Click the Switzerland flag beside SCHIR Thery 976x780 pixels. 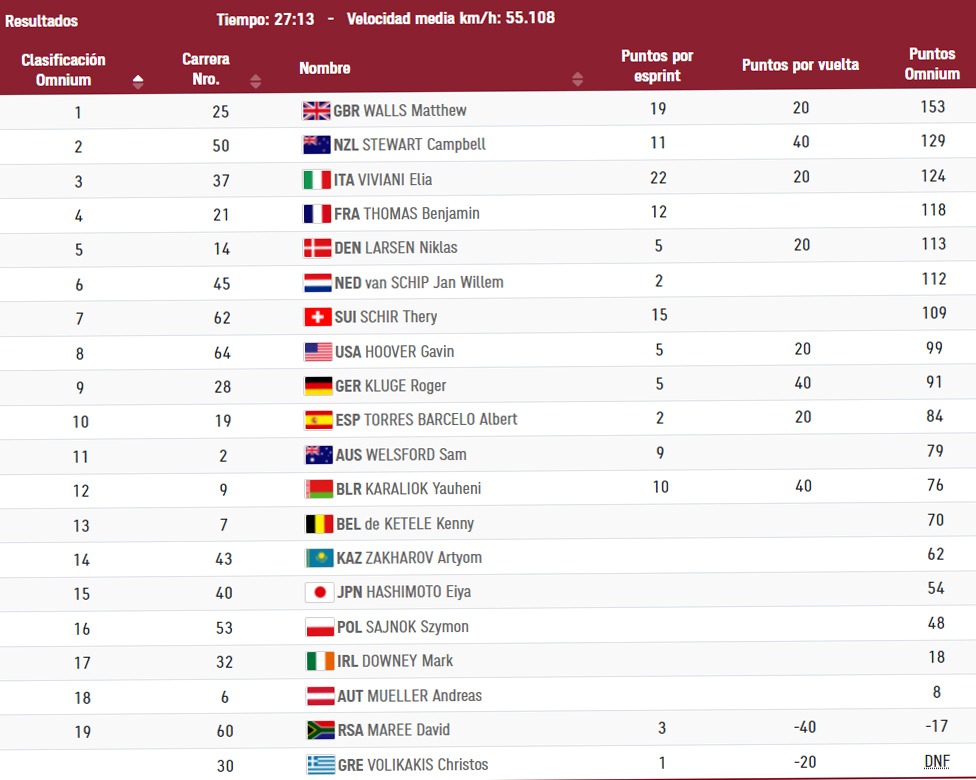[x=317, y=317]
